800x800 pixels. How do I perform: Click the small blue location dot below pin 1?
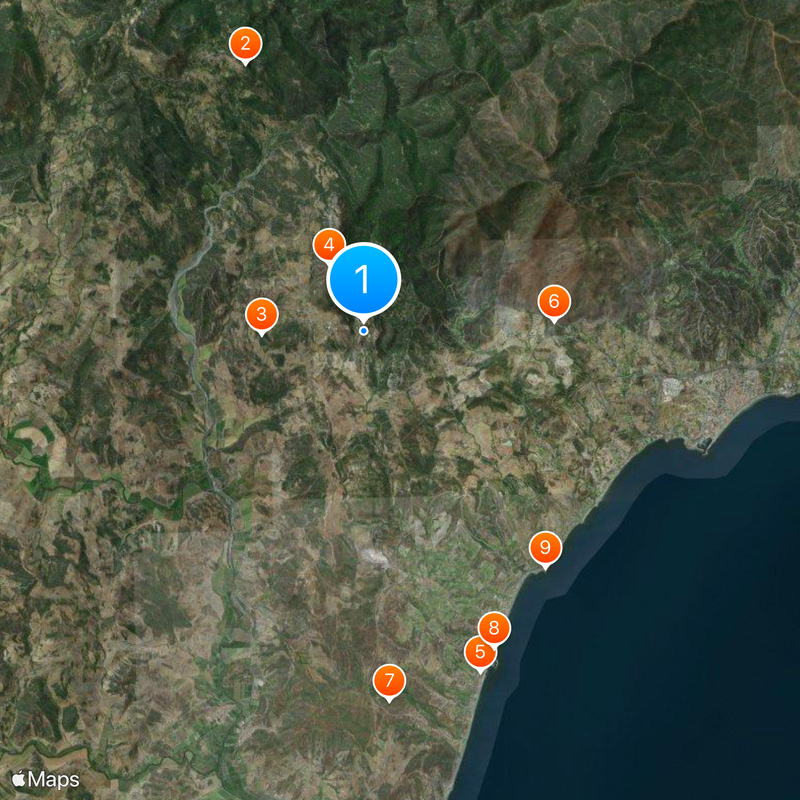point(364,330)
